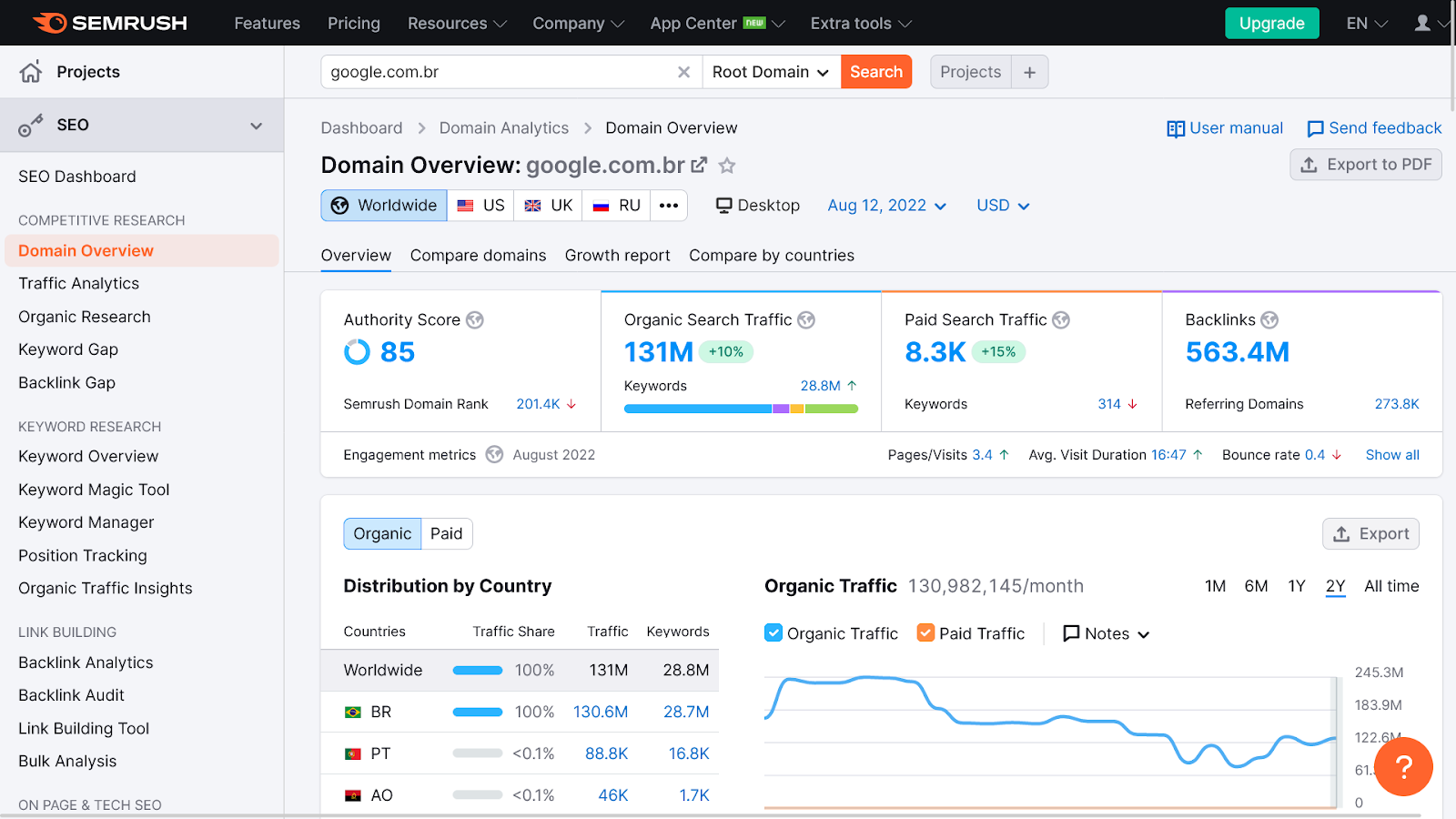The height and width of the screenshot is (819, 1456).
Task: Open the Aug 12, 2022 date dropdown
Action: coord(887,206)
